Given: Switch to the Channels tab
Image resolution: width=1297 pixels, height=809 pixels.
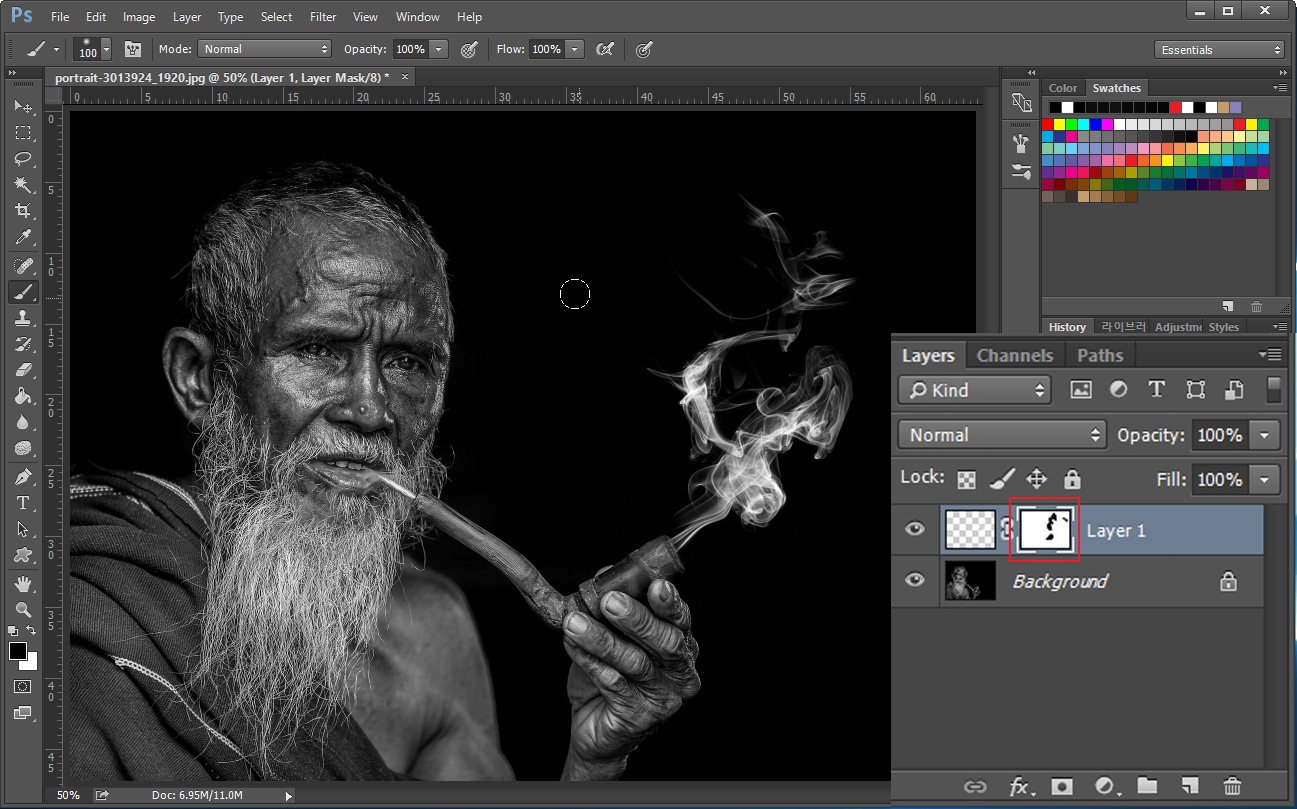Looking at the screenshot, I should (x=1014, y=355).
